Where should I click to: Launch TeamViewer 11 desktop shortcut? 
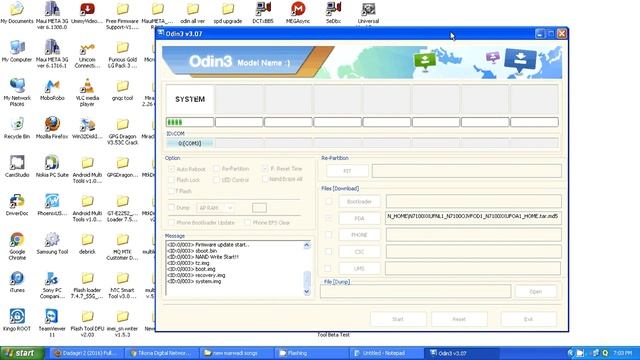coord(52,323)
